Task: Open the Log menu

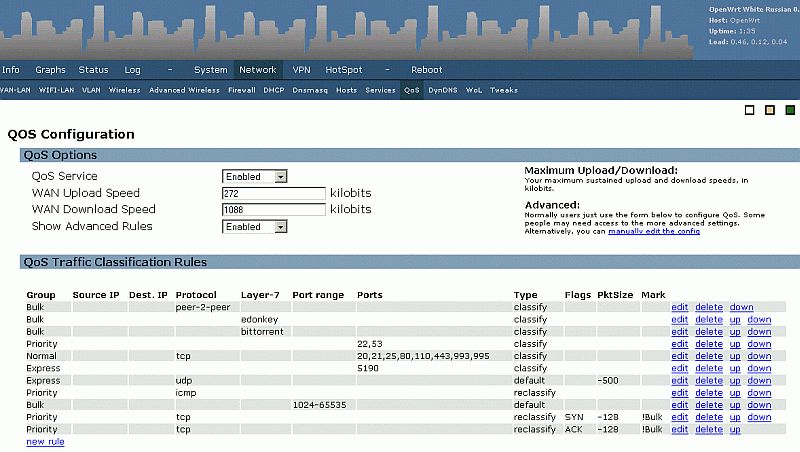Action: (x=132, y=70)
